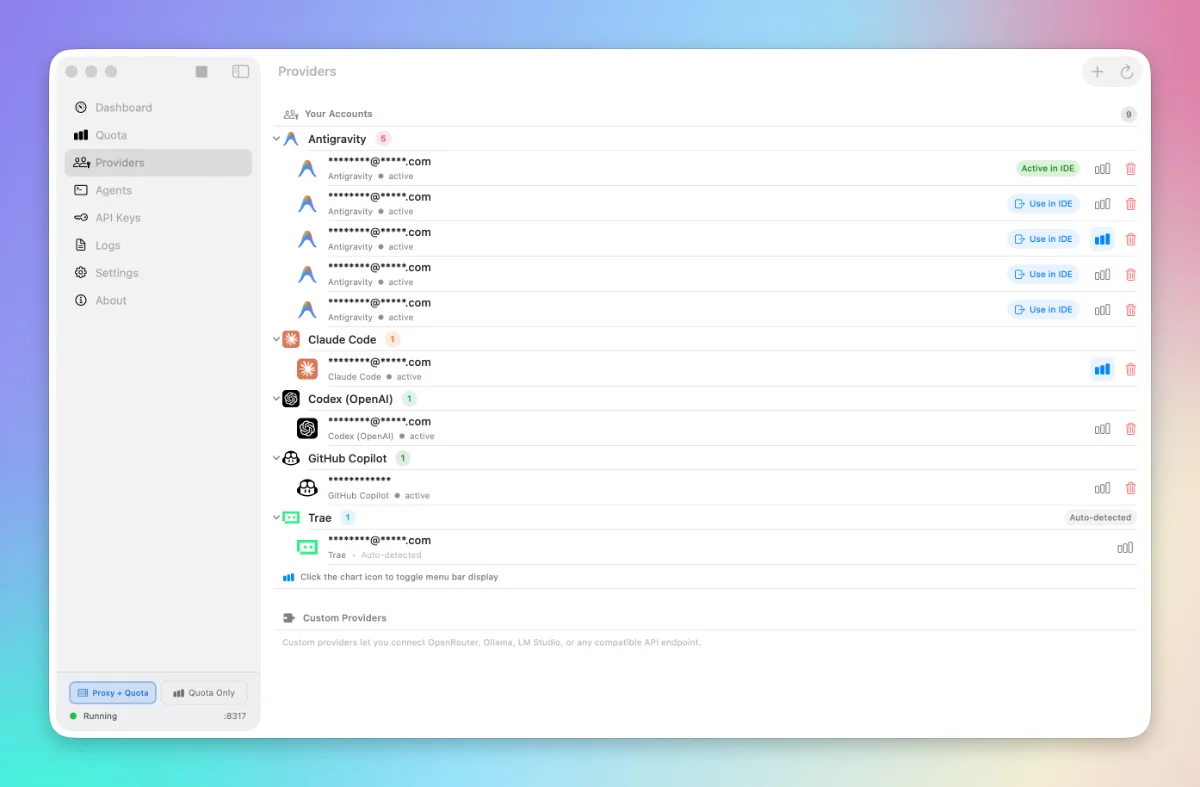Click the Custom Providers heading
This screenshot has height=787, width=1200.
coord(344,618)
